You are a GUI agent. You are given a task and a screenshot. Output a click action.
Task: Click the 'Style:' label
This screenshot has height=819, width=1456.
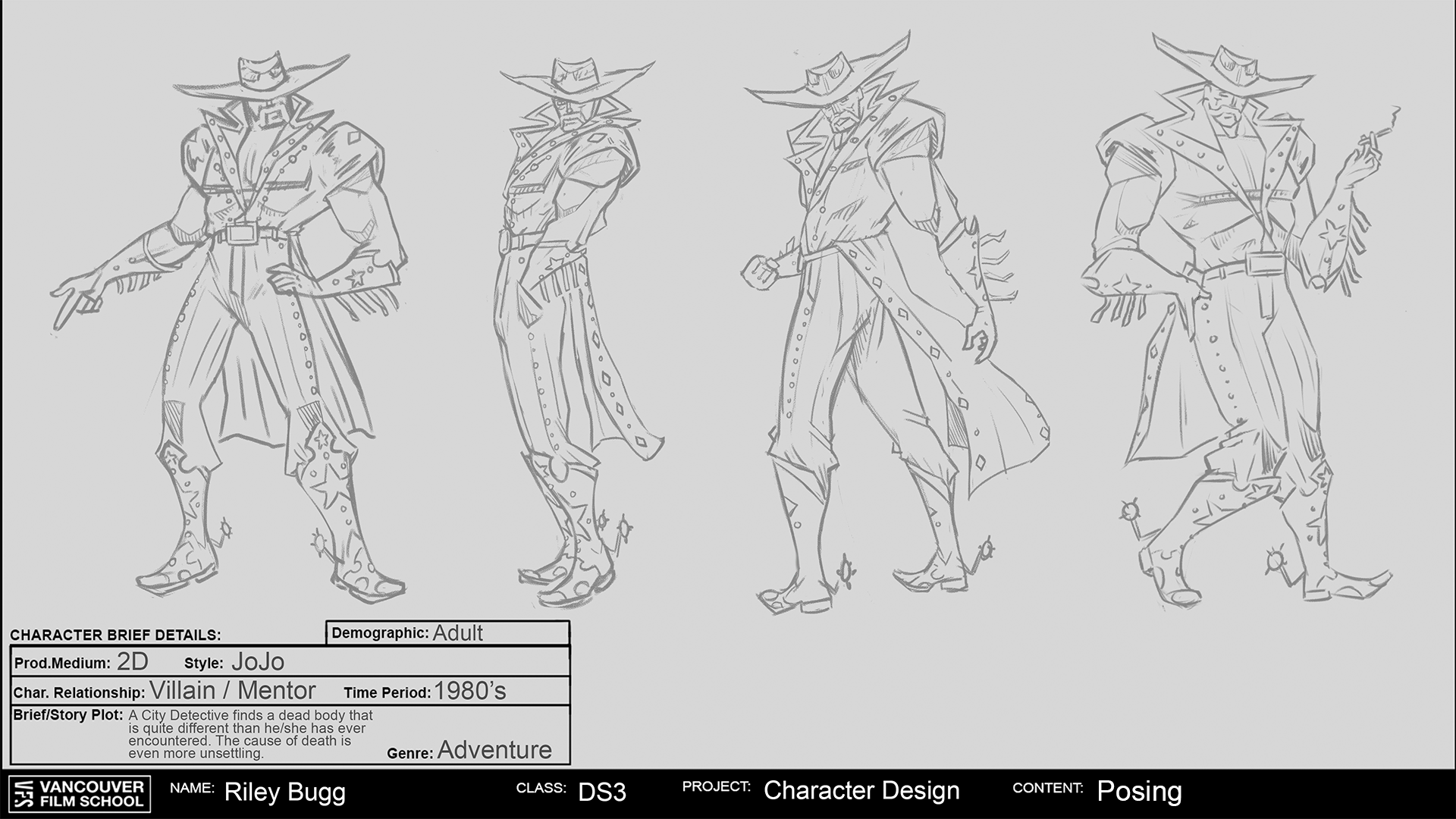[x=203, y=664]
